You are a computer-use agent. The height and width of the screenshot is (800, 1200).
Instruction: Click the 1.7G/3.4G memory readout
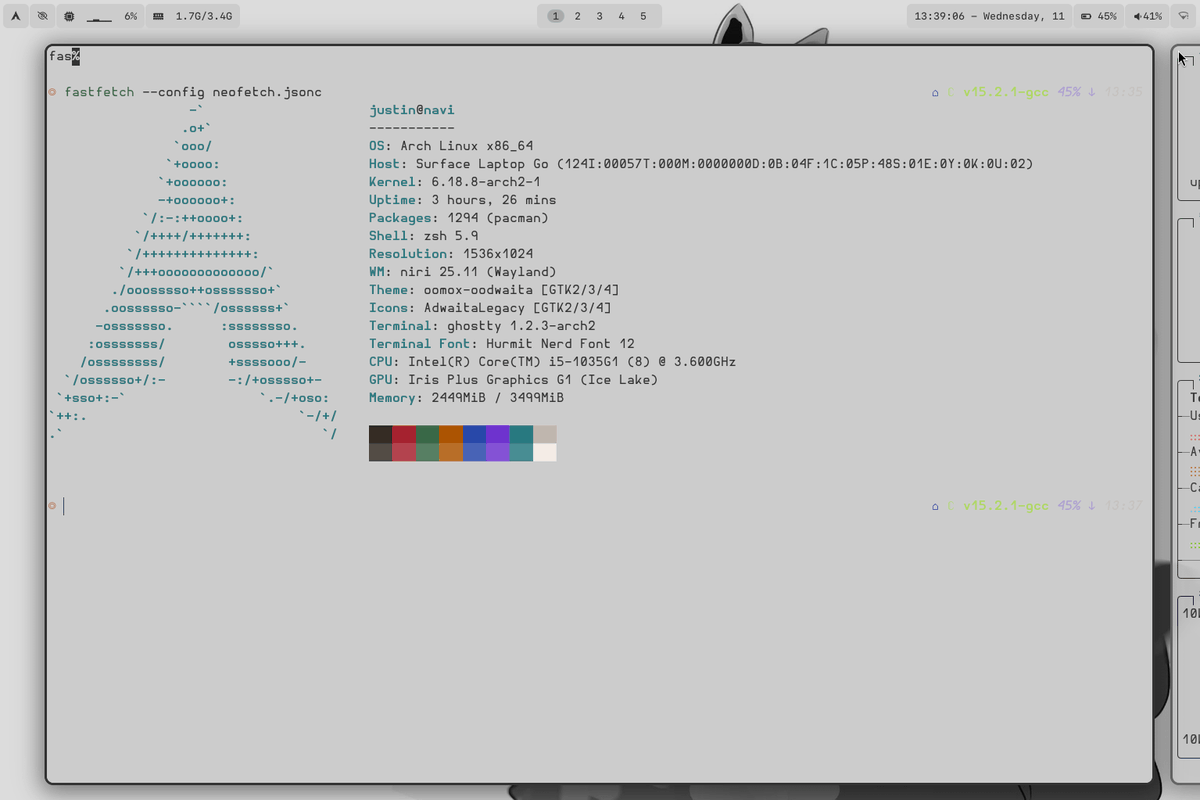[203, 17]
